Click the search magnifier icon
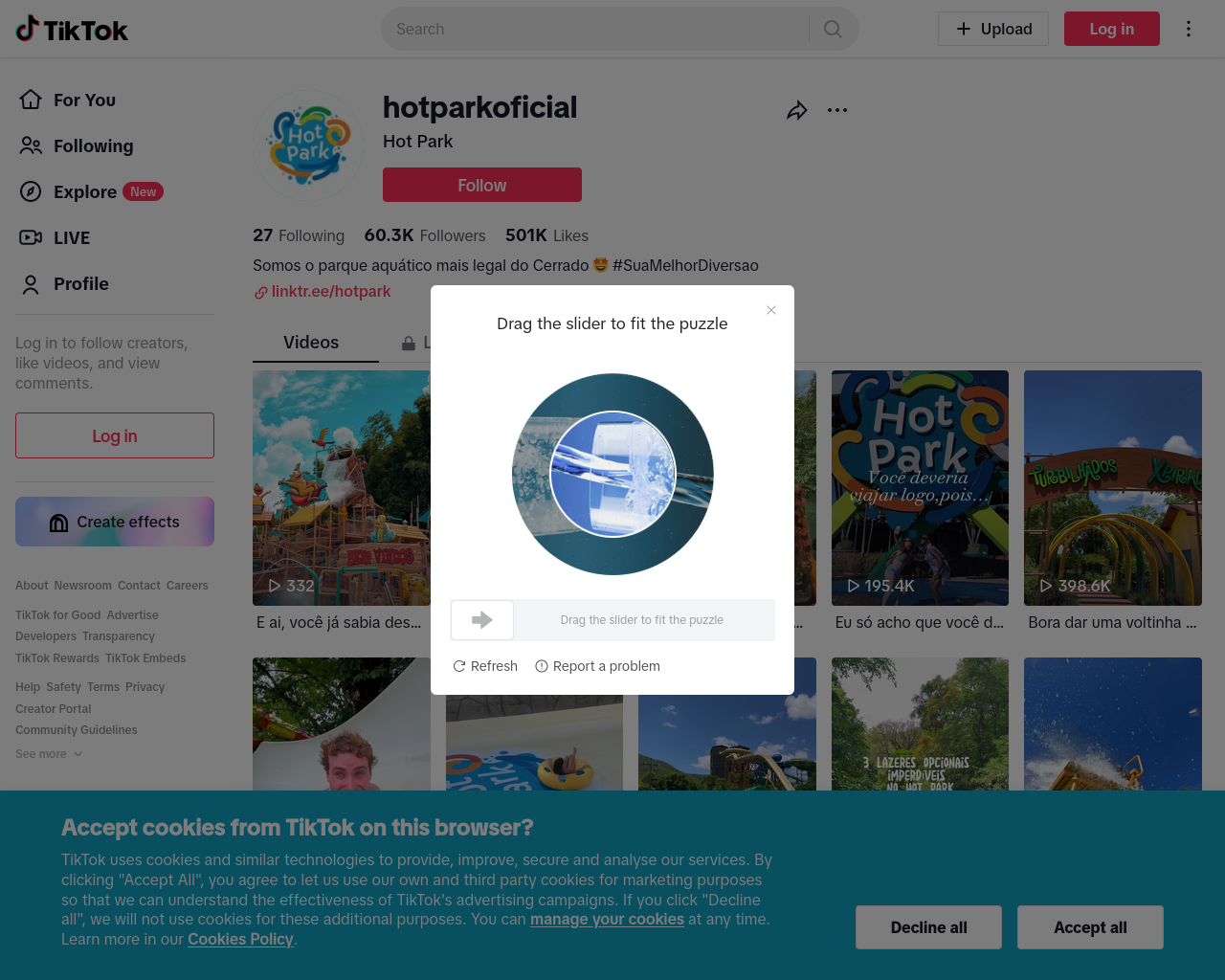The height and width of the screenshot is (980, 1225). [x=833, y=30]
